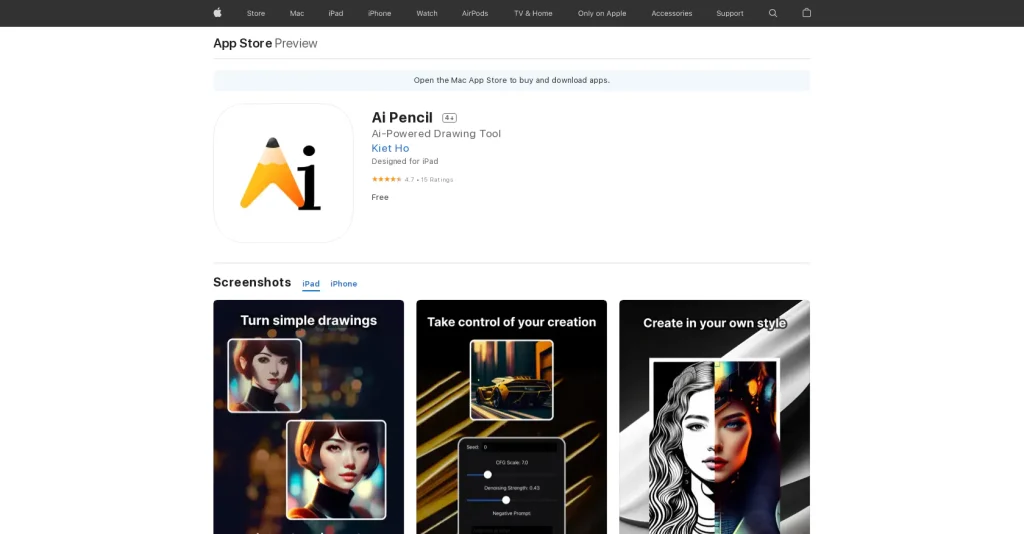Open AirPods in the top menu
1024x534 pixels.
(x=475, y=13)
